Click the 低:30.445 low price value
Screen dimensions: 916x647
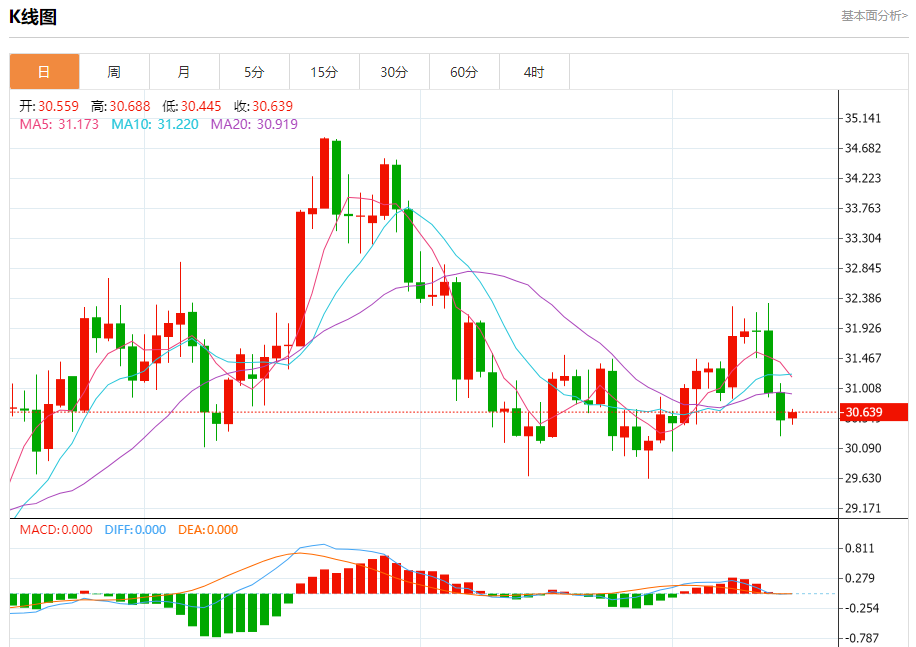point(192,106)
